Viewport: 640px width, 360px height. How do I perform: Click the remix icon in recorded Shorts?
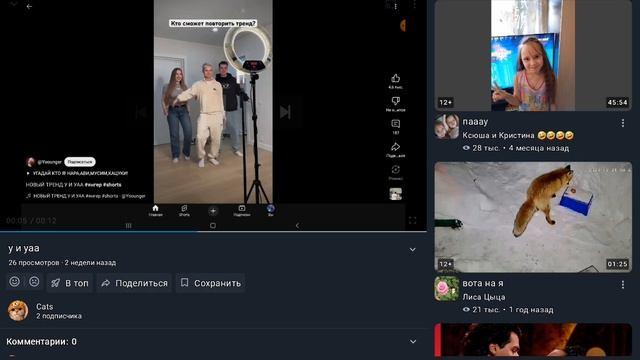point(396,169)
